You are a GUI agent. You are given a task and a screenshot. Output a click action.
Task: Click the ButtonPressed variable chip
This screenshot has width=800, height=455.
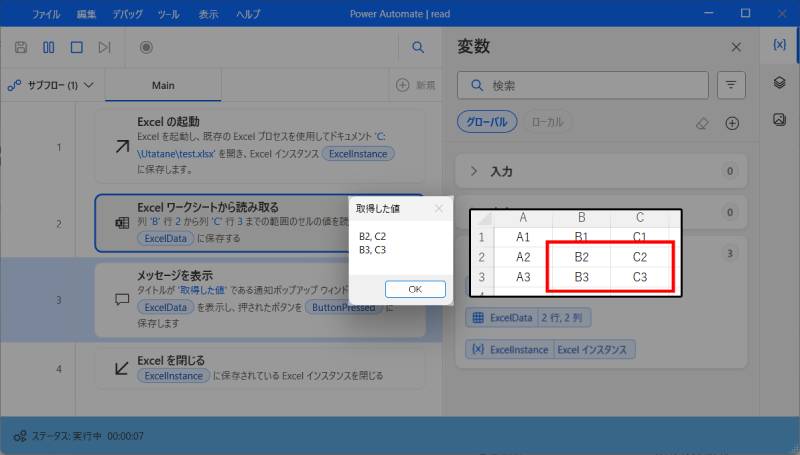coord(343,308)
